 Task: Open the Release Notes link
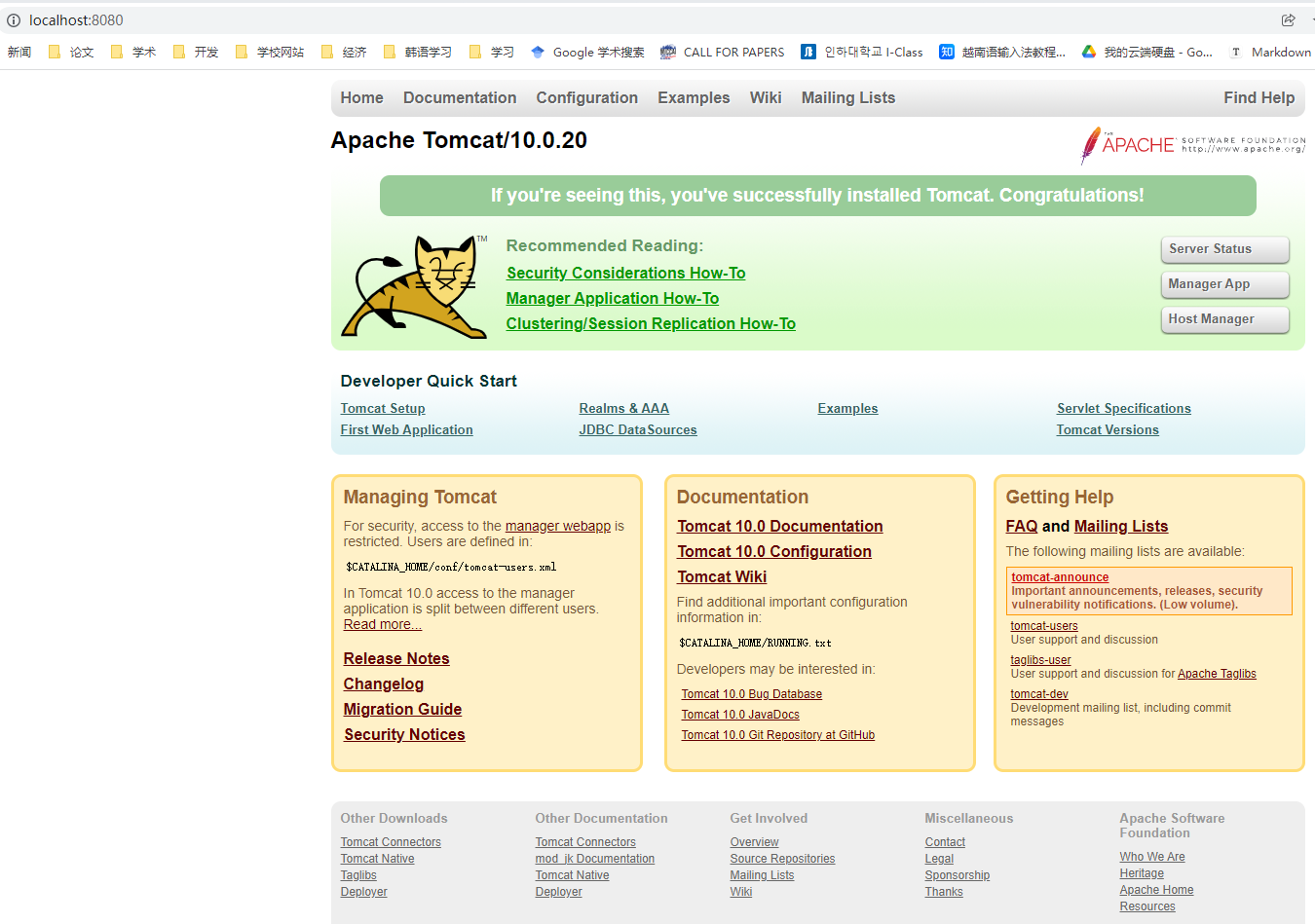click(396, 659)
